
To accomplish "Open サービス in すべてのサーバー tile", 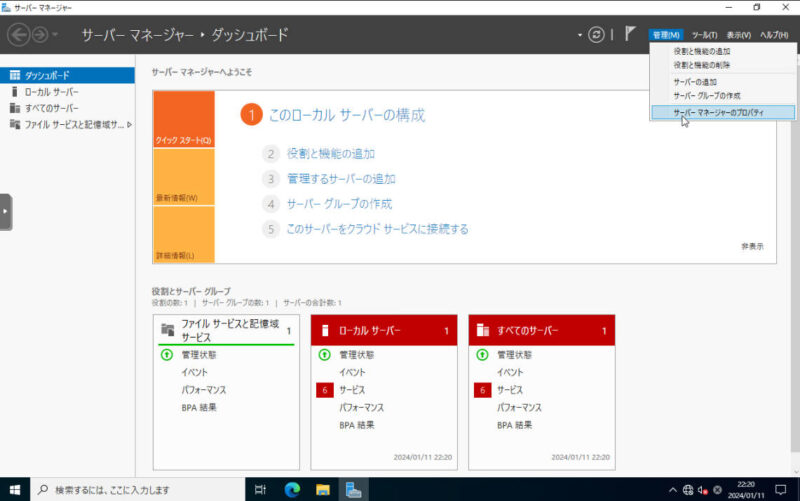I will (x=510, y=390).
